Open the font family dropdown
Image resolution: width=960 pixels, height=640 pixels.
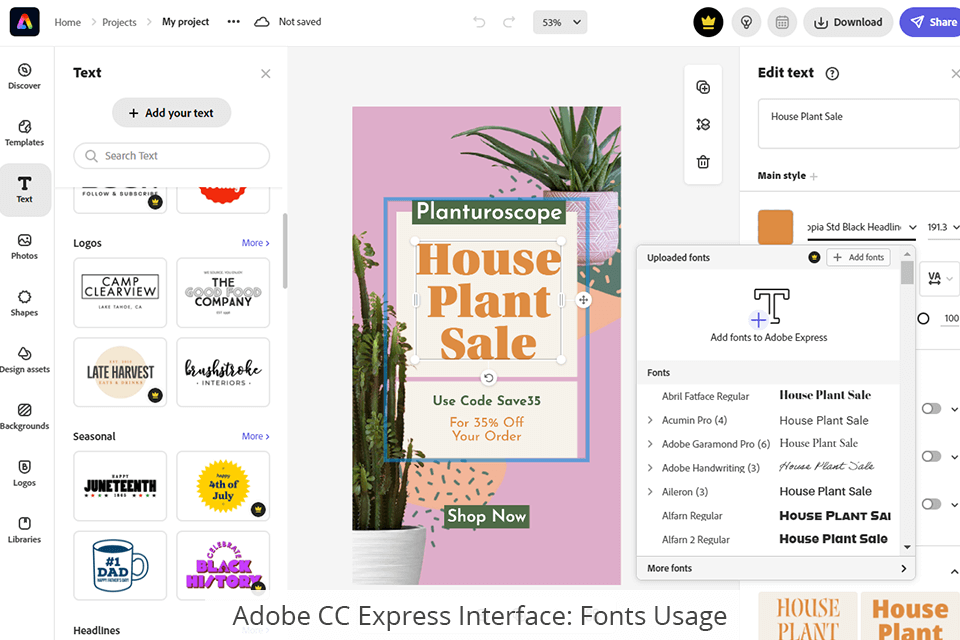[x=861, y=227]
